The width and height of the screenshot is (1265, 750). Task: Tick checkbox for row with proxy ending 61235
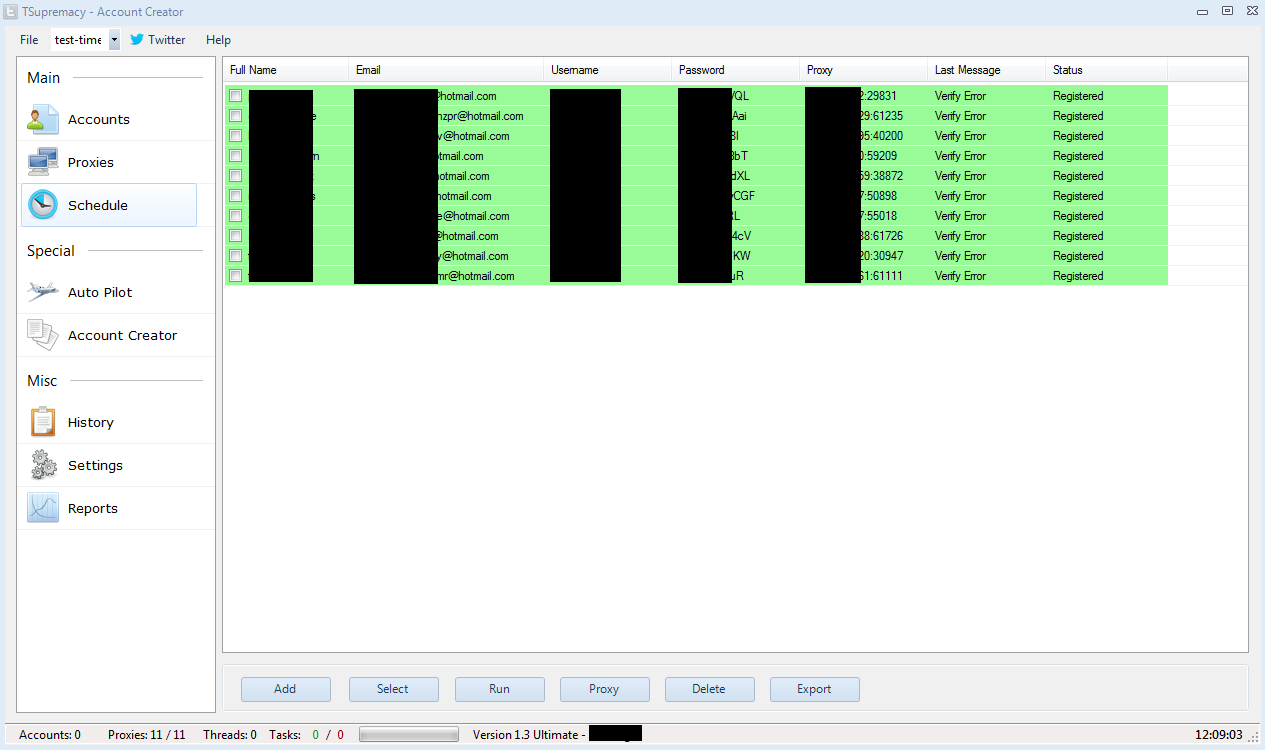point(235,116)
